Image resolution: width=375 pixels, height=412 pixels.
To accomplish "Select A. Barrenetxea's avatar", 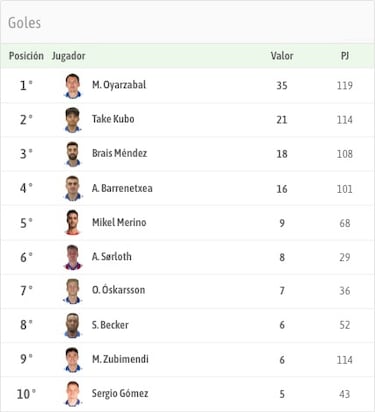I will pyautogui.click(x=73, y=188).
